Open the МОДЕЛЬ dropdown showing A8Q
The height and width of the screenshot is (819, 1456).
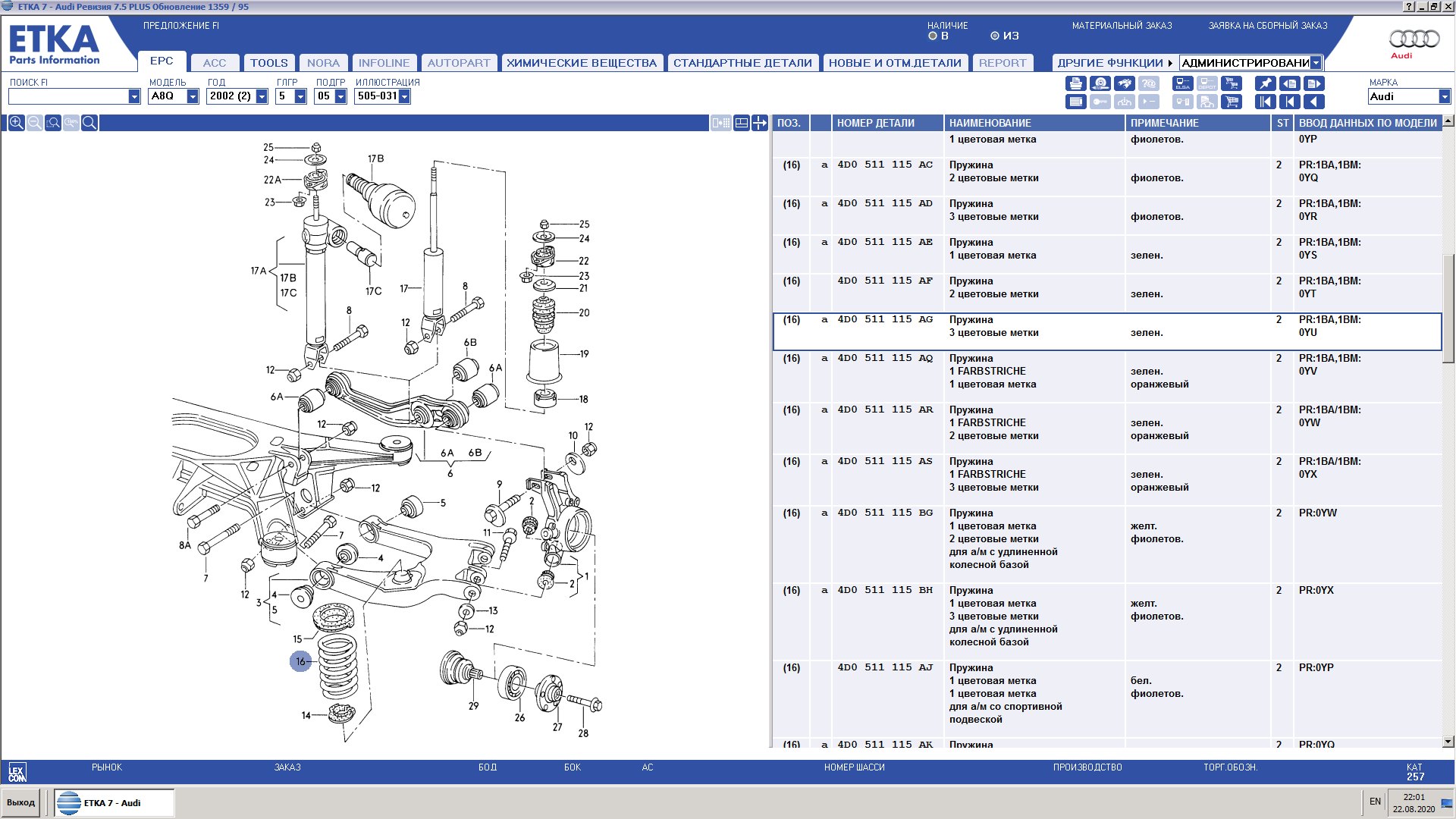pos(193,96)
